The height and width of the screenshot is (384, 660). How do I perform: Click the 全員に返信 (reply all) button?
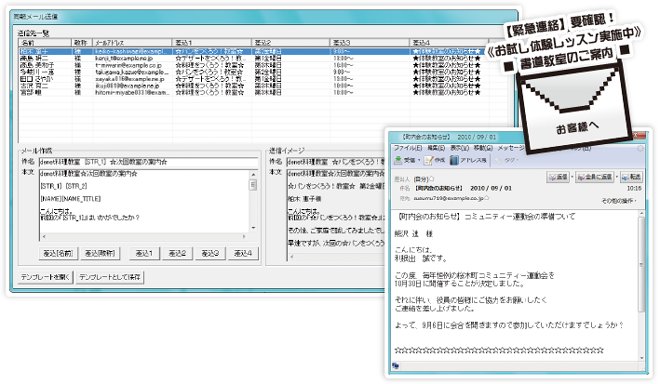595,177
